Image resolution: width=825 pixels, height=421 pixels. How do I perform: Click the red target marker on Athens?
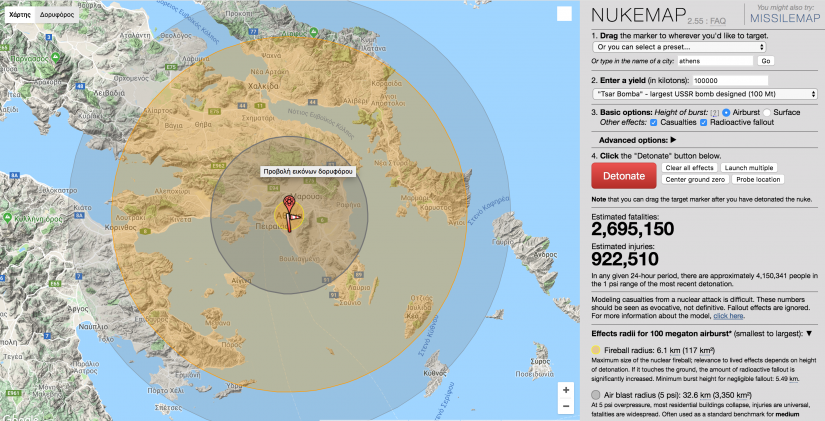click(289, 207)
